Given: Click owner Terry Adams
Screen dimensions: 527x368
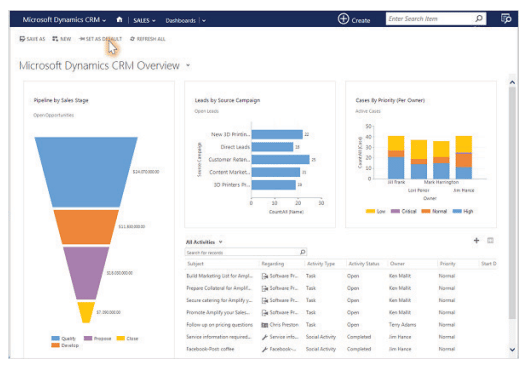Looking at the screenshot, I should 402,325.
